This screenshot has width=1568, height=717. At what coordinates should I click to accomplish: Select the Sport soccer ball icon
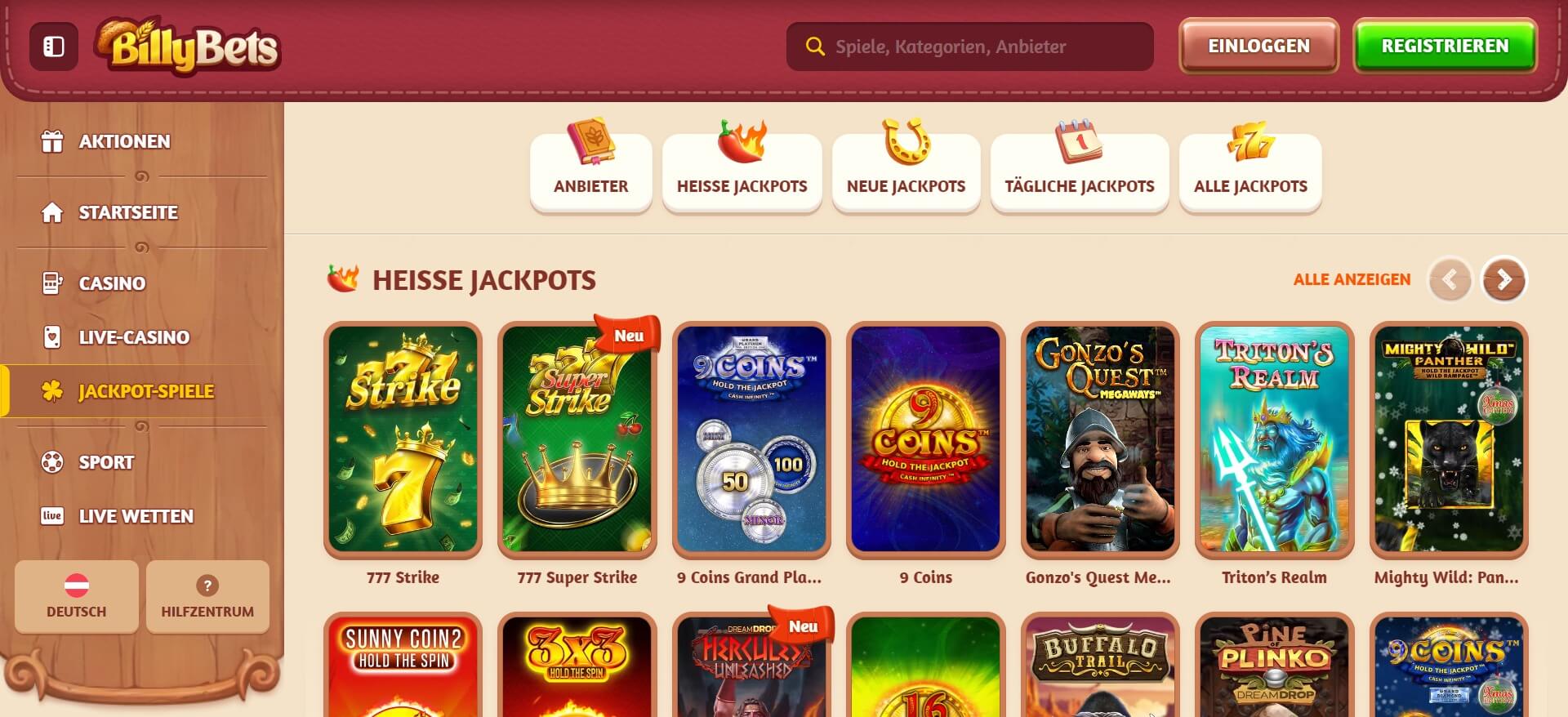coord(52,462)
